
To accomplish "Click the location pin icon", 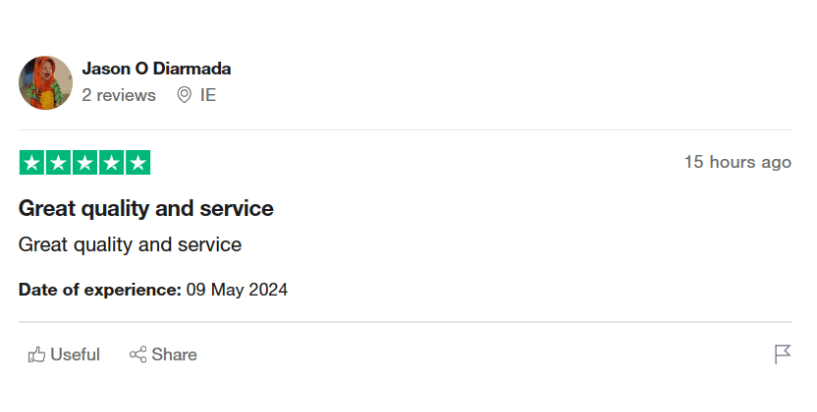I will click(x=184, y=95).
